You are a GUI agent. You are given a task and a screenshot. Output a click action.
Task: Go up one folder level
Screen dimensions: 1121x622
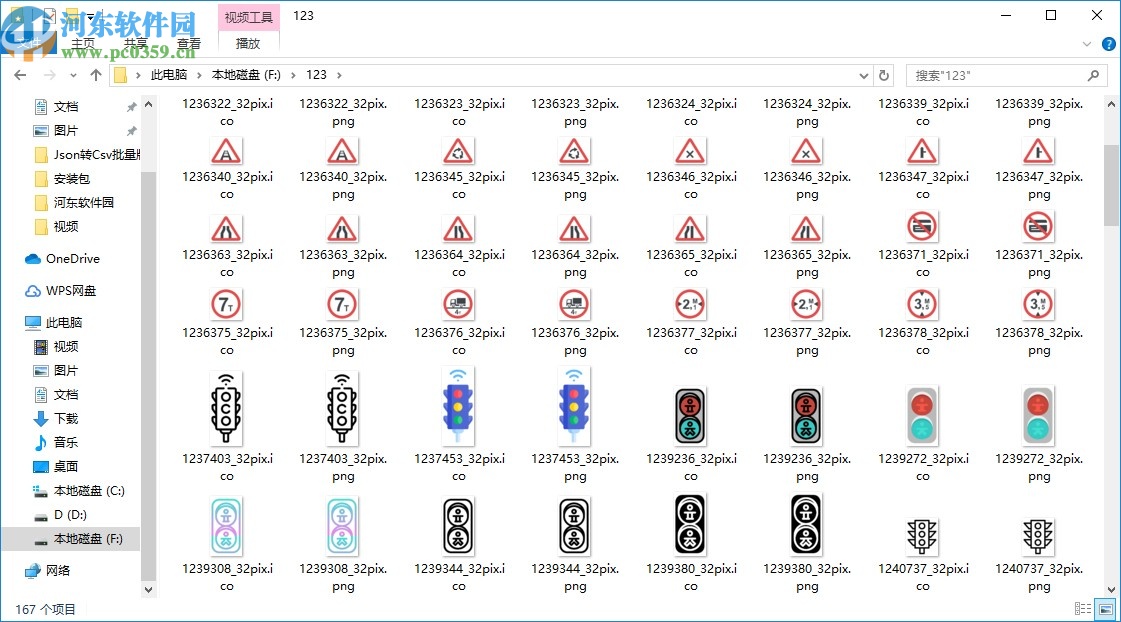(96, 75)
